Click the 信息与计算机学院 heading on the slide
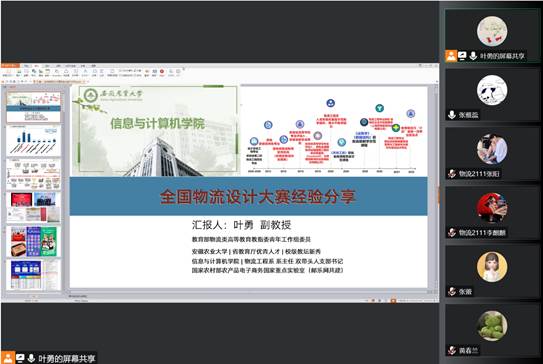The height and width of the screenshot is (364, 543). pyautogui.click(x=158, y=123)
